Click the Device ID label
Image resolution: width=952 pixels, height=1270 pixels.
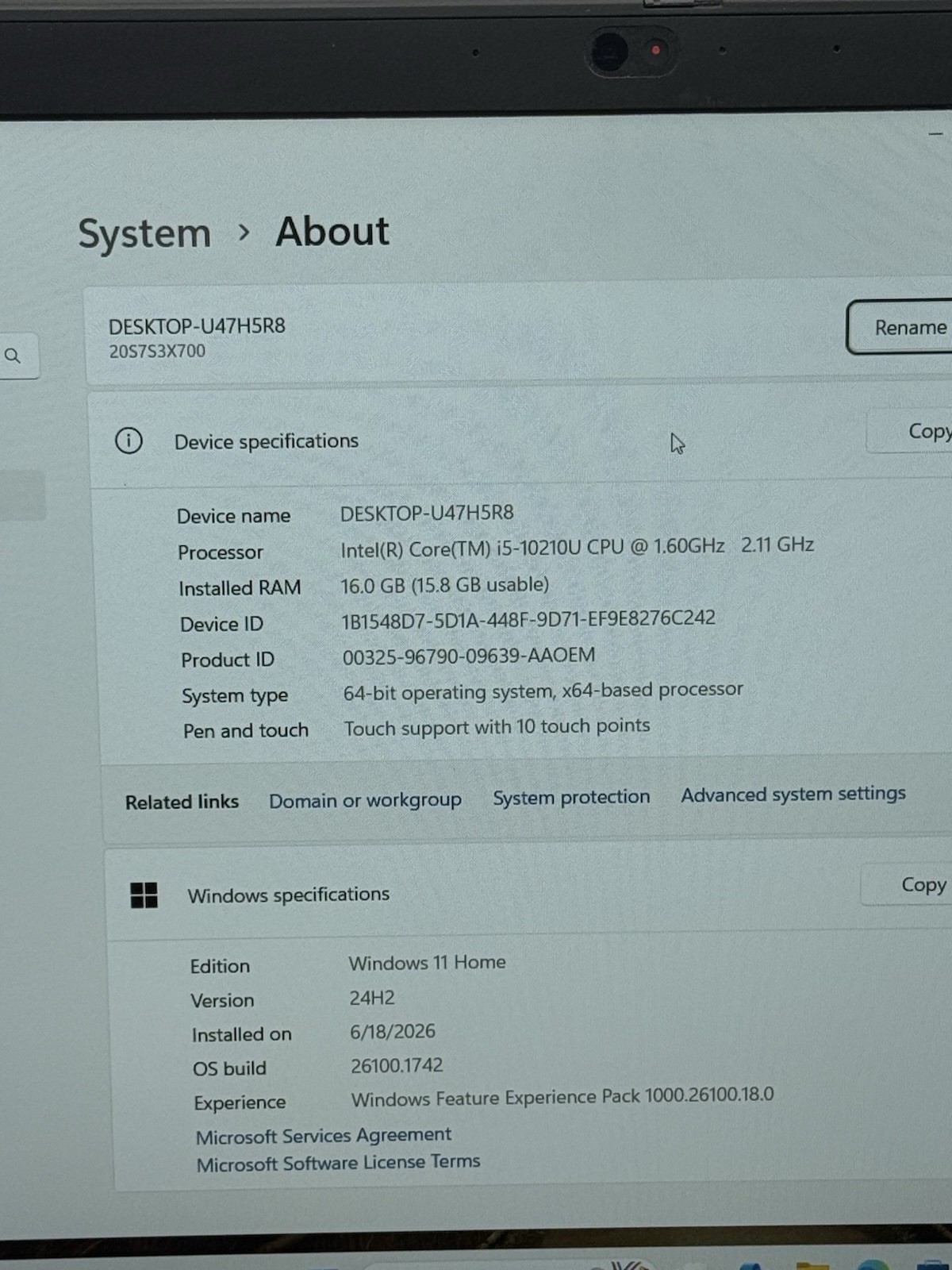click(x=221, y=624)
